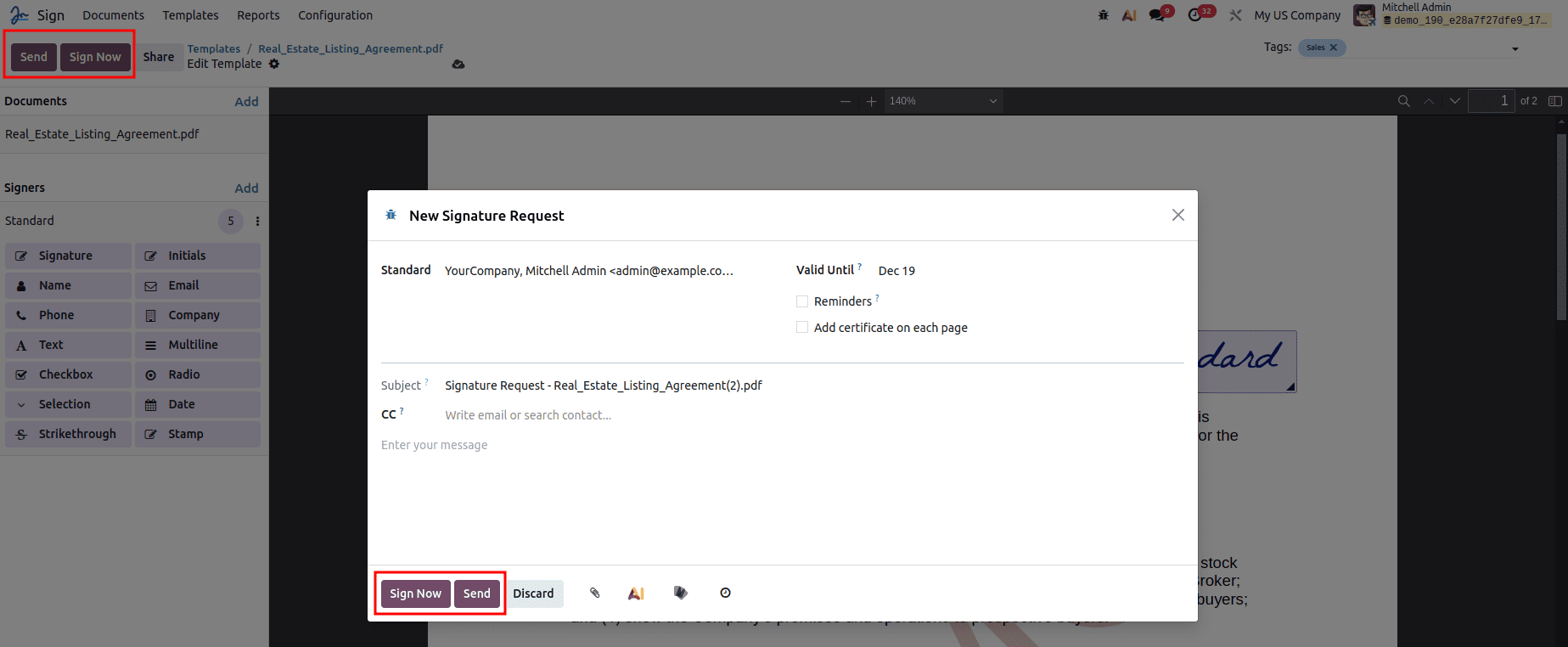
Task: Click the bug icon in dialog title
Action: 391,215
